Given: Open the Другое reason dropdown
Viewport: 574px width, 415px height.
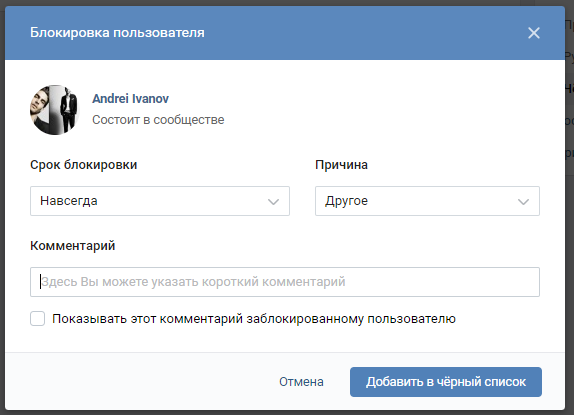Looking at the screenshot, I should 427,201.
